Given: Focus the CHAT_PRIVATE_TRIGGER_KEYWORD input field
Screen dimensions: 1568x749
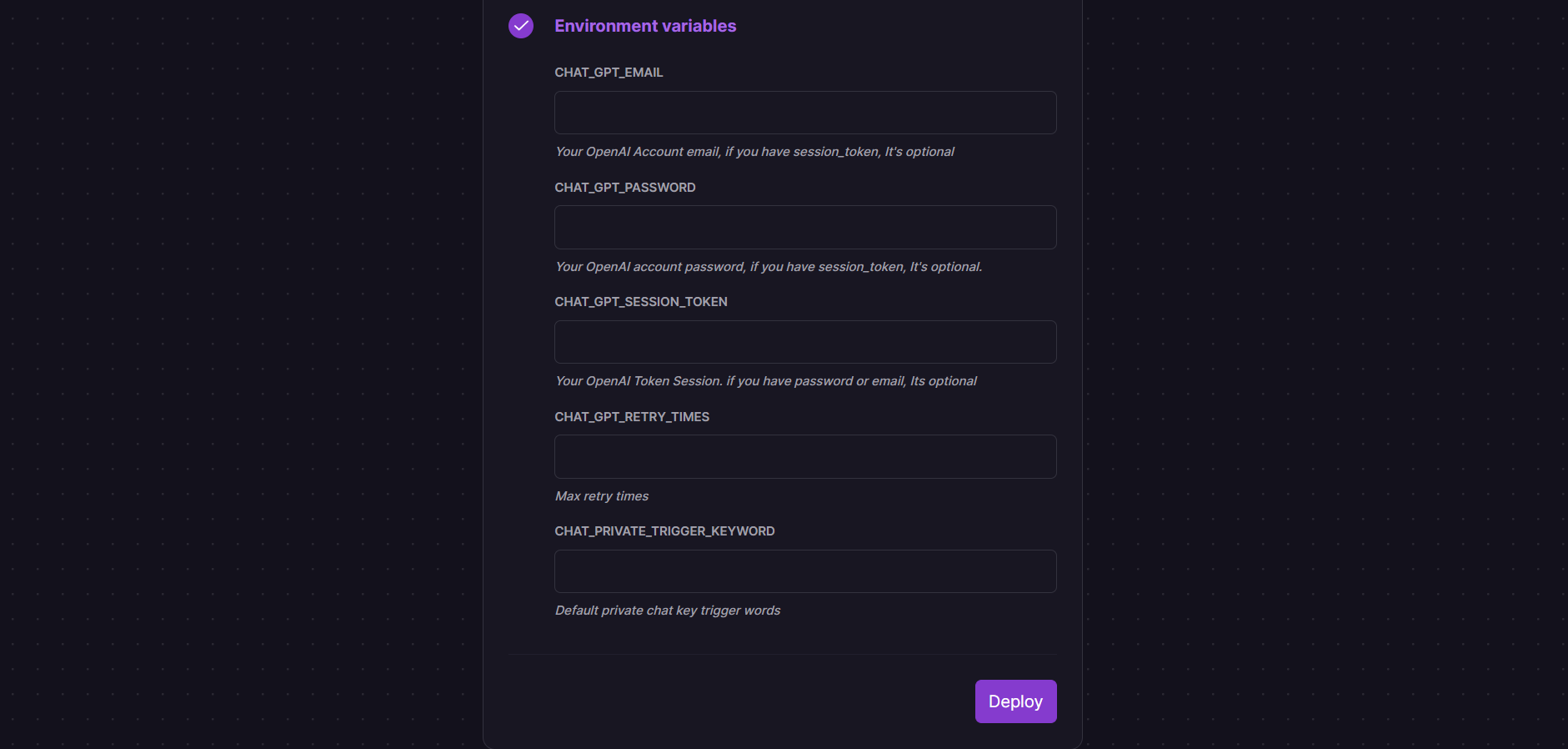Looking at the screenshot, I should [x=805, y=571].
